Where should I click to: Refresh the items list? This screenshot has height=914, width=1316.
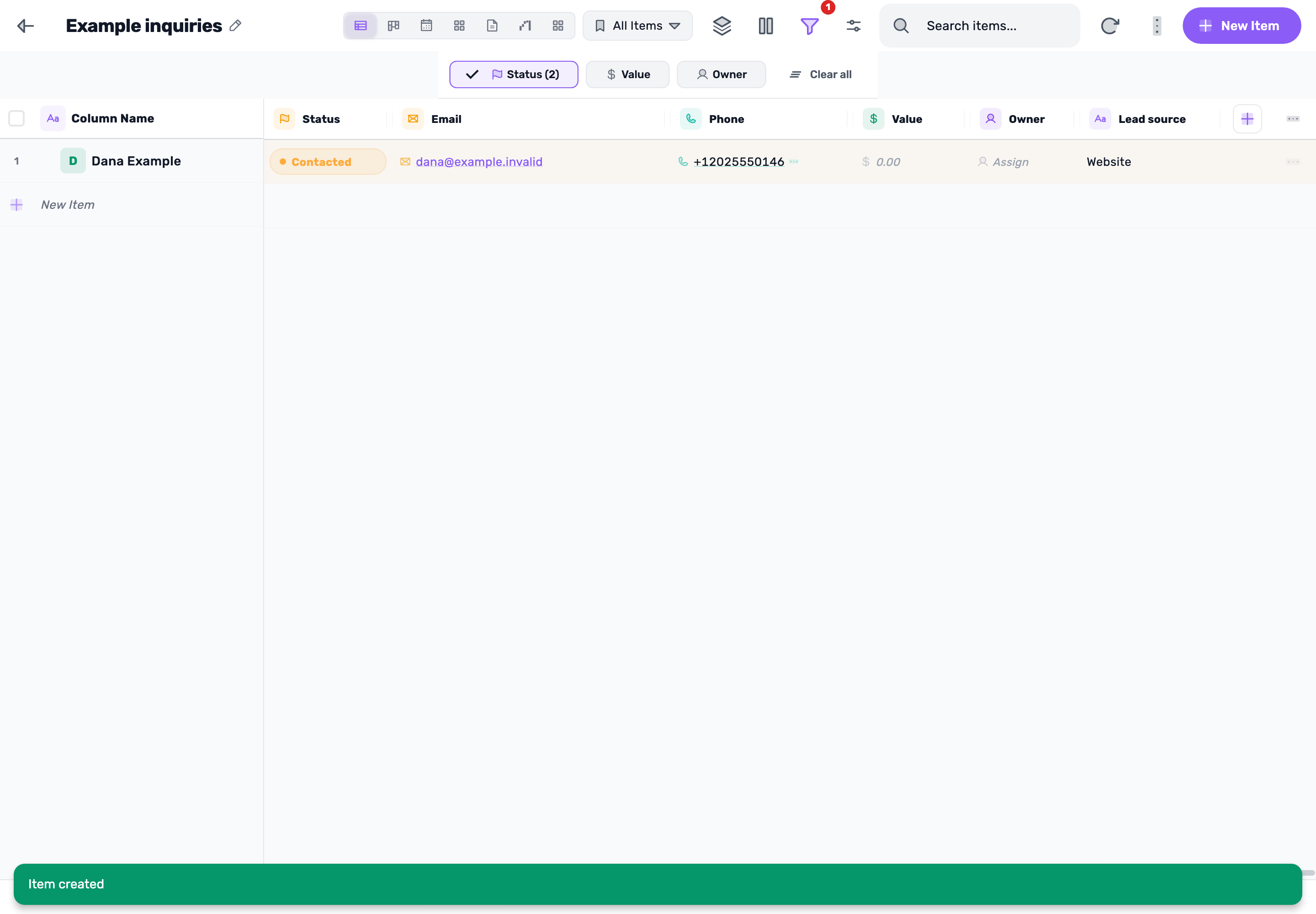[1110, 26]
